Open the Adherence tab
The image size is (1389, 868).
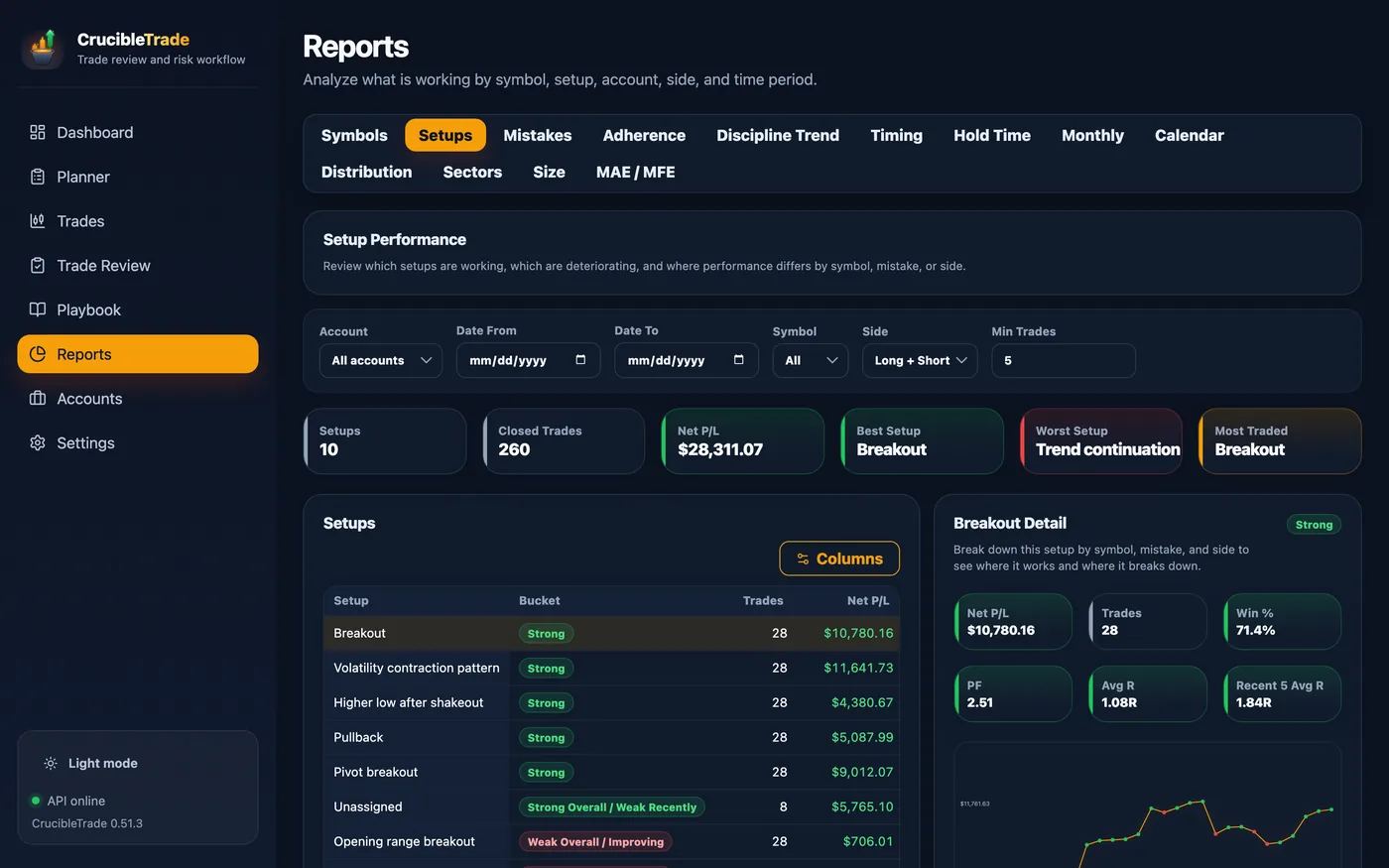(644, 135)
